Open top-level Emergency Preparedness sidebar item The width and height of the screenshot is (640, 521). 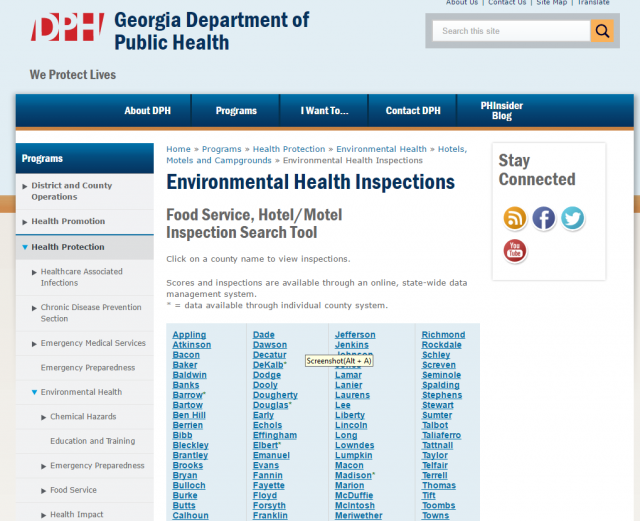(x=88, y=367)
